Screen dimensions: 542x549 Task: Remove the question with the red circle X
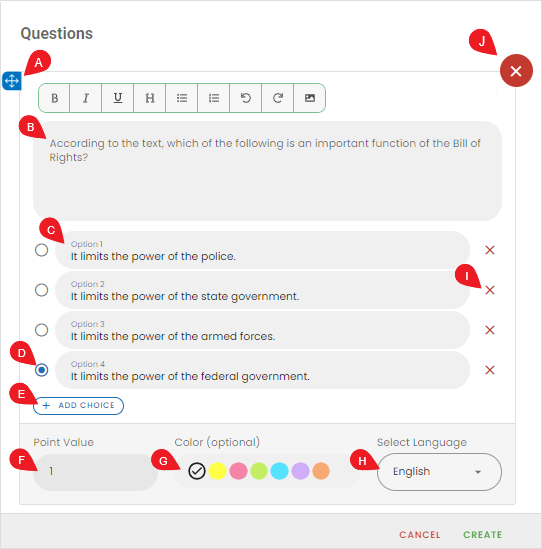tap(516, 71)
